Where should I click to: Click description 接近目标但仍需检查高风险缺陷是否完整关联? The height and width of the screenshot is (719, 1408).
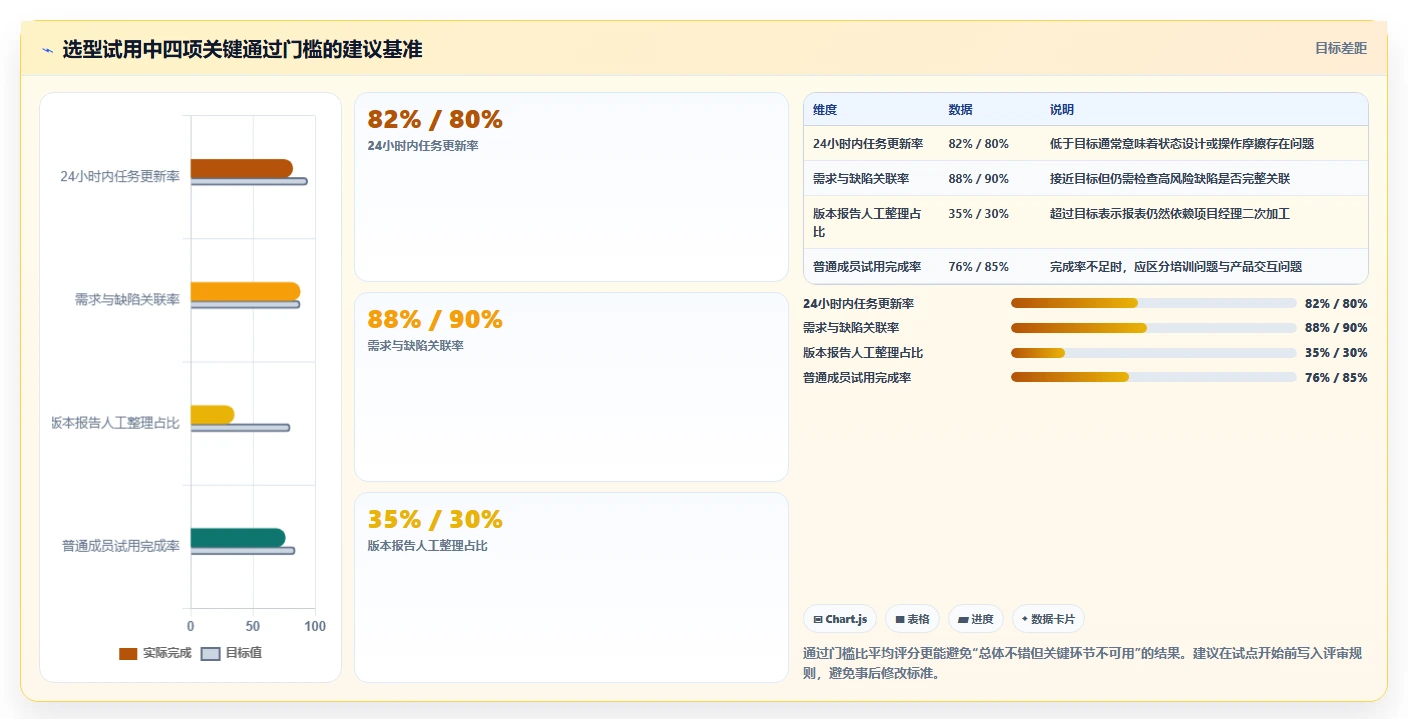coord(1170,179)
